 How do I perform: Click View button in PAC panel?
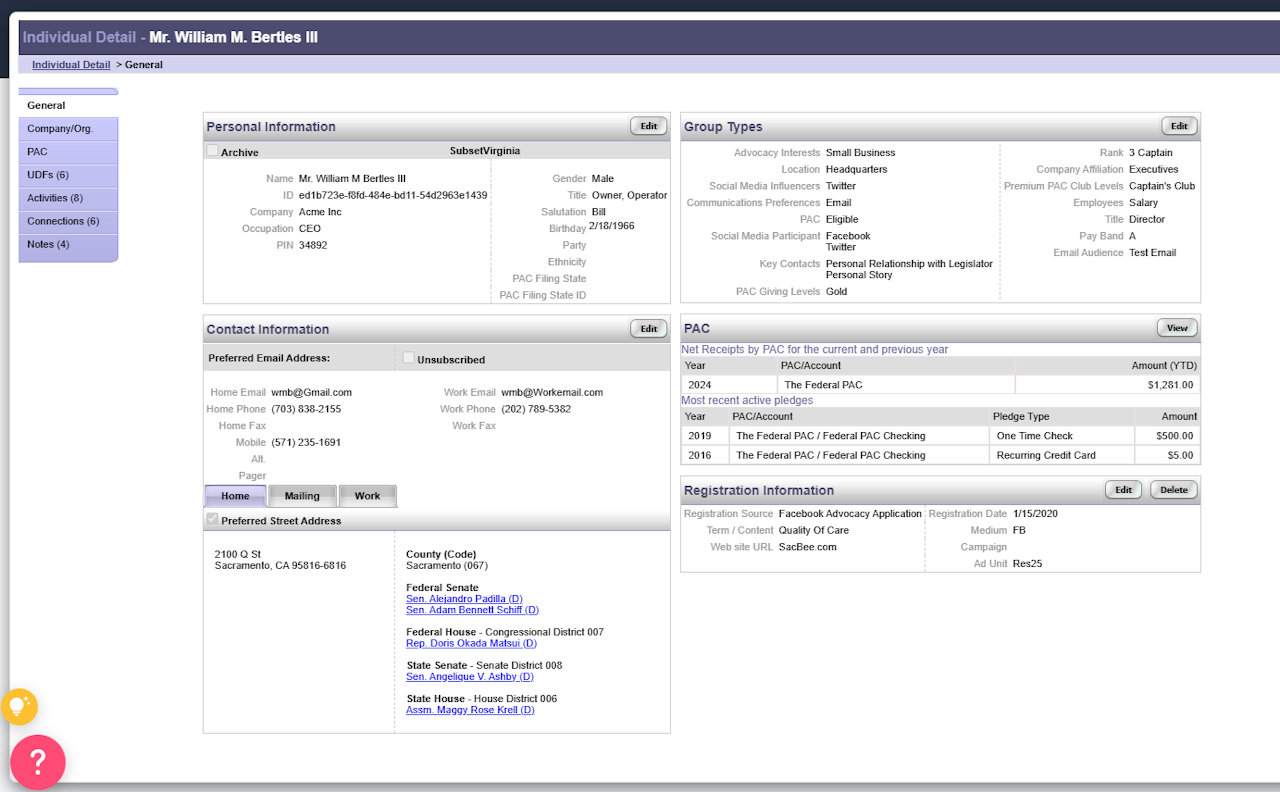click(1177, 328)
